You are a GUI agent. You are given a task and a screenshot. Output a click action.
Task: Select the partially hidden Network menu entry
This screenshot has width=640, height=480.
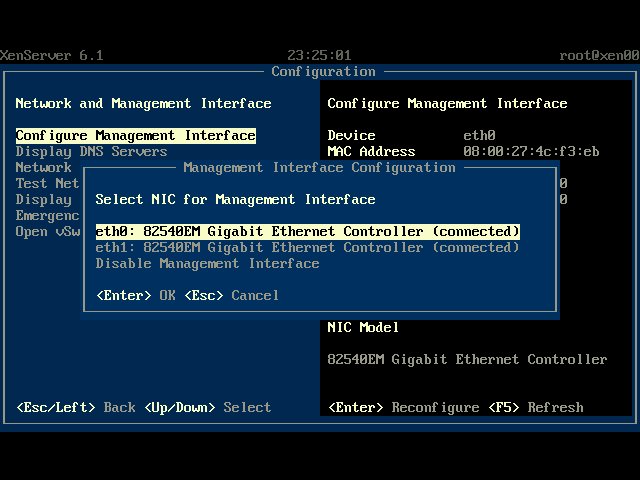click(44, 167)
